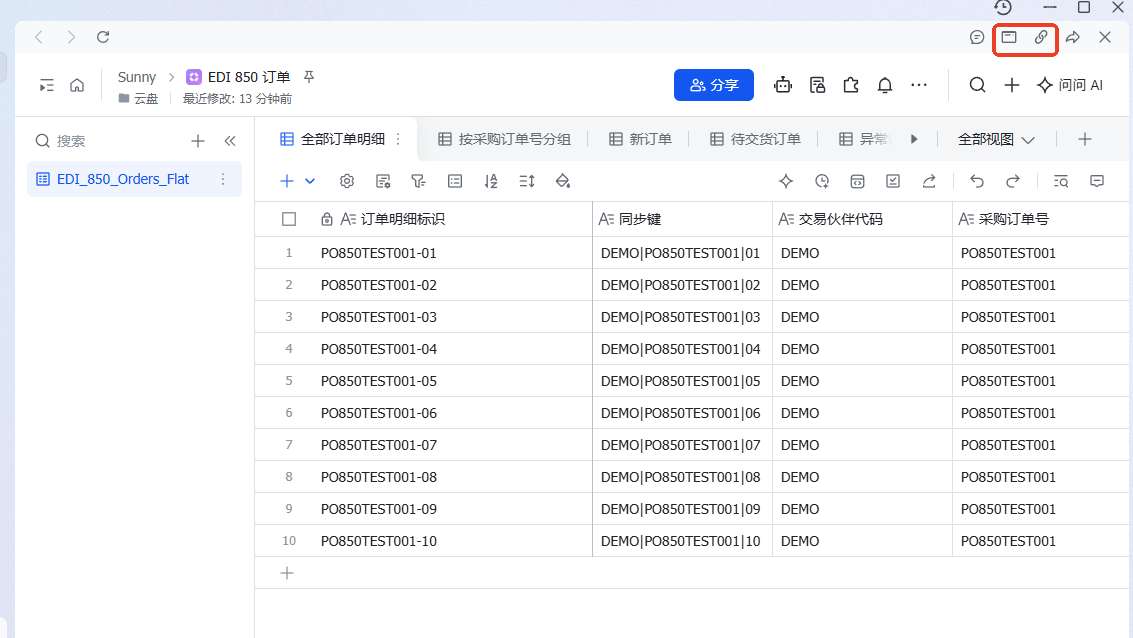Image resolution: width=1133 pixels, height=638 pixels.
Task: Open the filter records icon
Action: (418, 181)
